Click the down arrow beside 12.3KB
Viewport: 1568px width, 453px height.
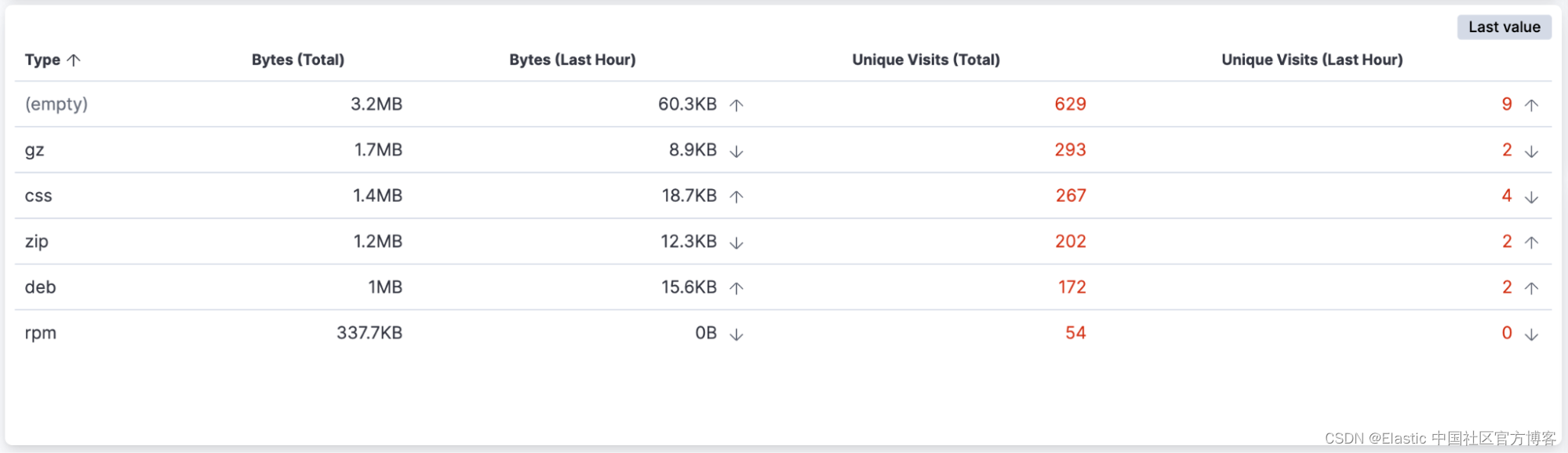click(736, 243)
